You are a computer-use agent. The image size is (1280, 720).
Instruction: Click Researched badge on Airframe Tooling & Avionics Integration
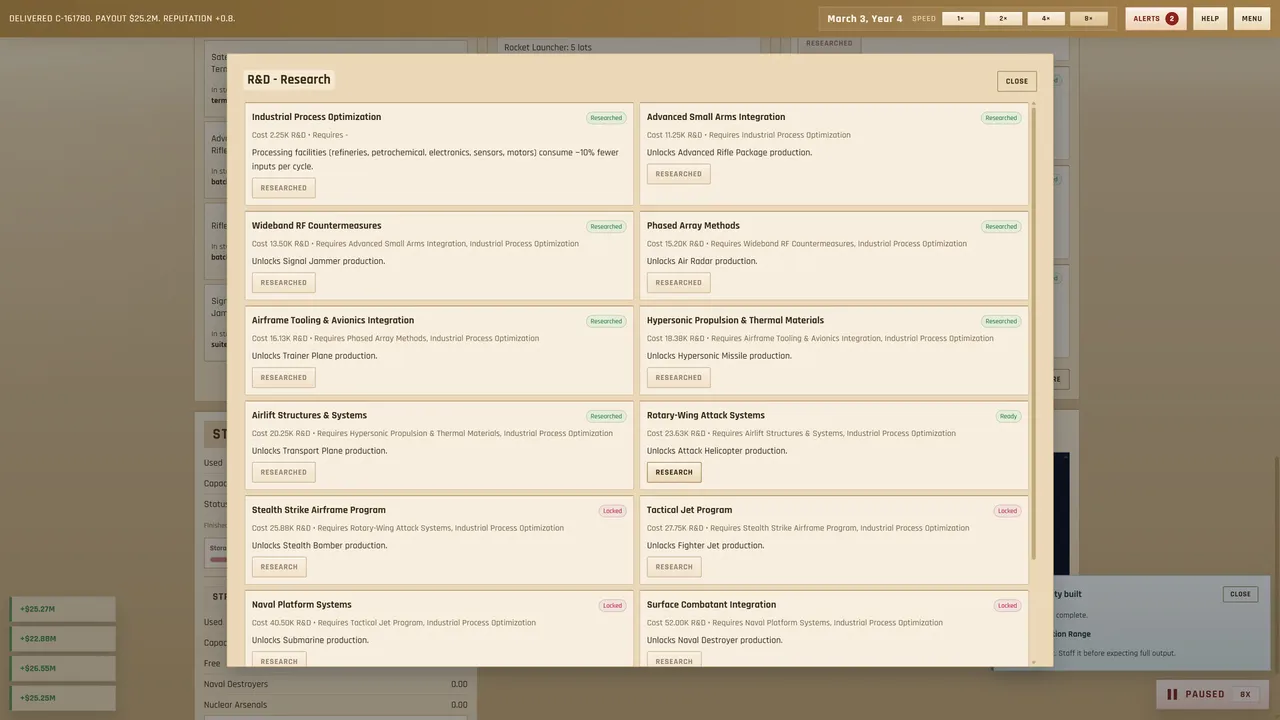coord(606,322)
